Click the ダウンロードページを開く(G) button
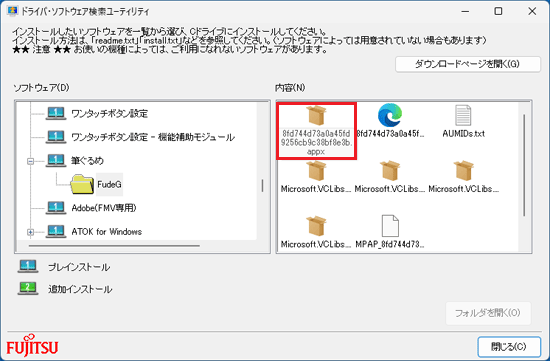Viewport: 550px width, 361px height. tap(468, 64)
